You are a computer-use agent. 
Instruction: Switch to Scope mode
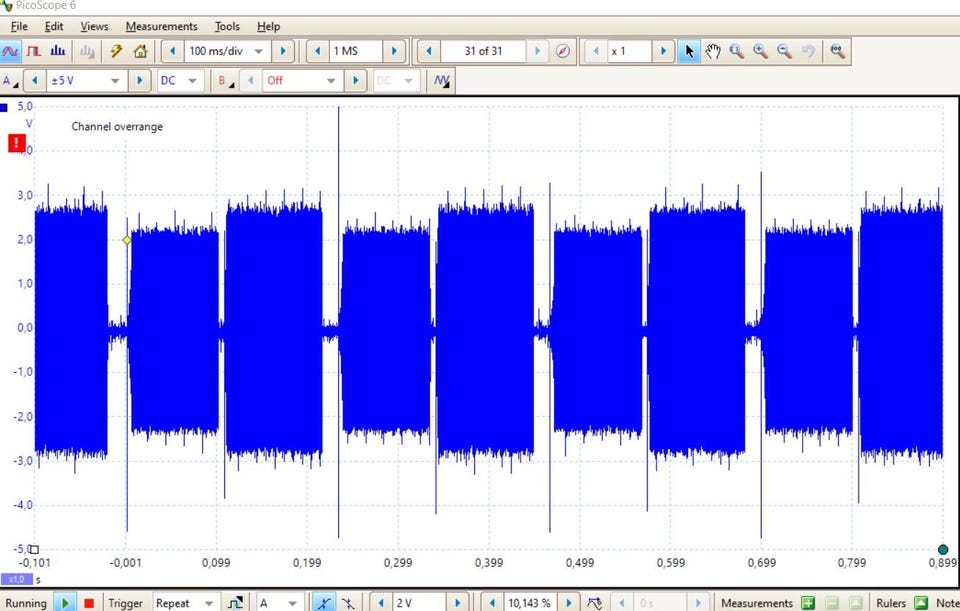(12, 51)
